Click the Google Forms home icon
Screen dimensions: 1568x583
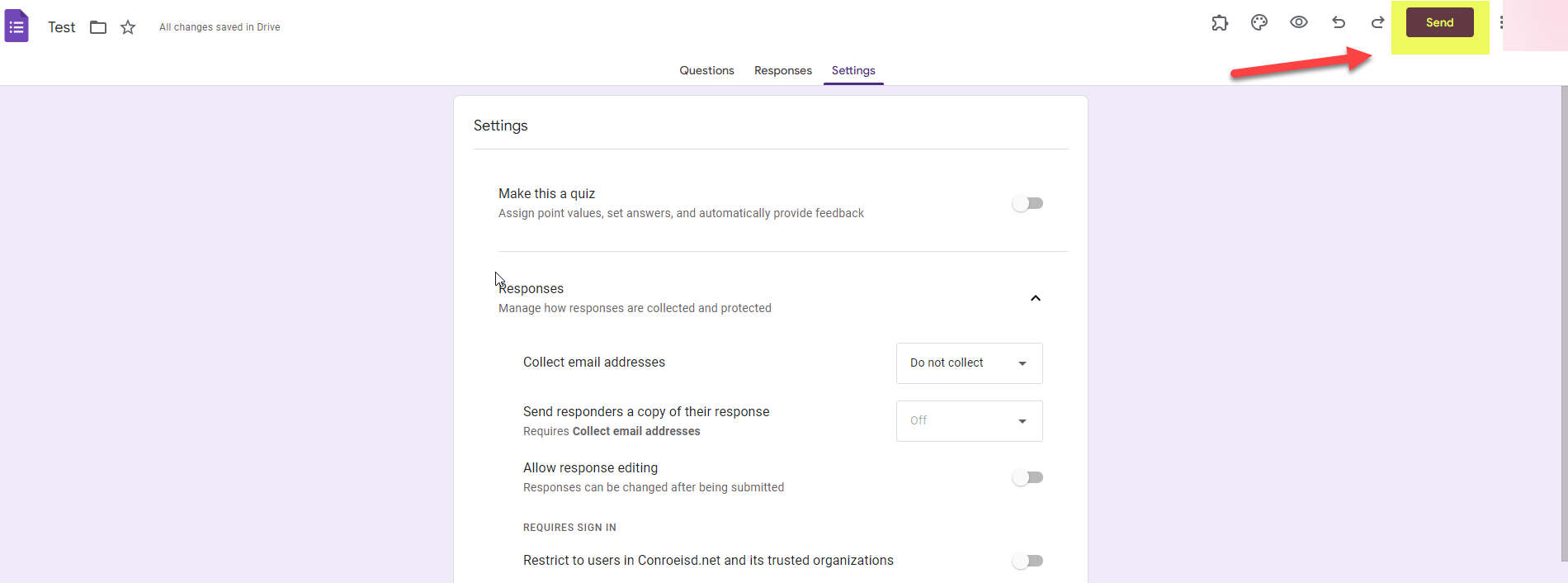coord(17,26)
